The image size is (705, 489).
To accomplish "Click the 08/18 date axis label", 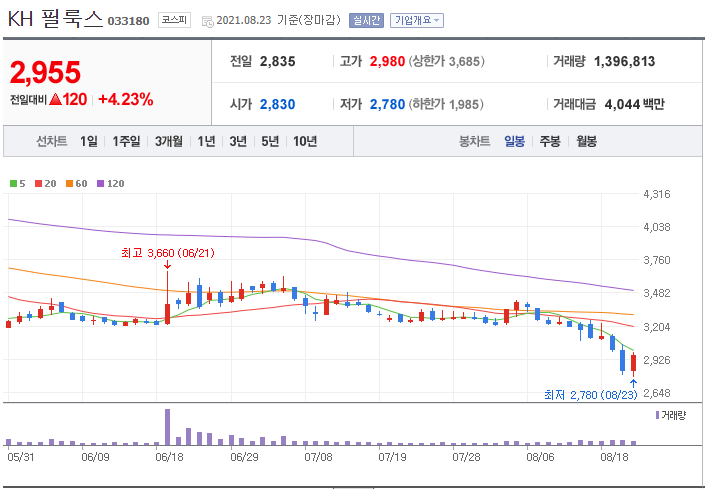I will (x=615, y=458).
